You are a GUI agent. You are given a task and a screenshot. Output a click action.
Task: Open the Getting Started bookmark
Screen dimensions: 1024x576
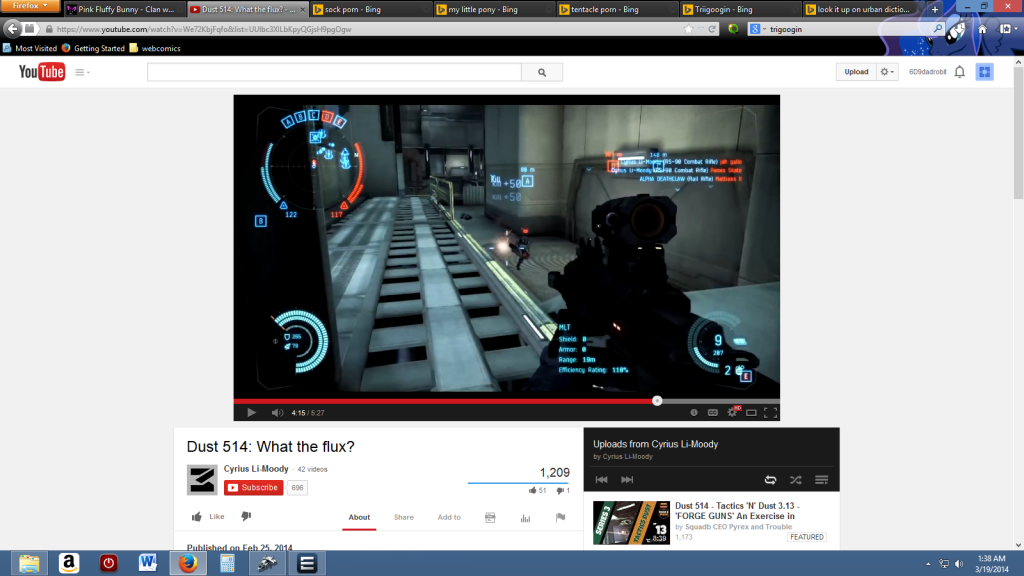pyautogui.click(x=93, y=48)
